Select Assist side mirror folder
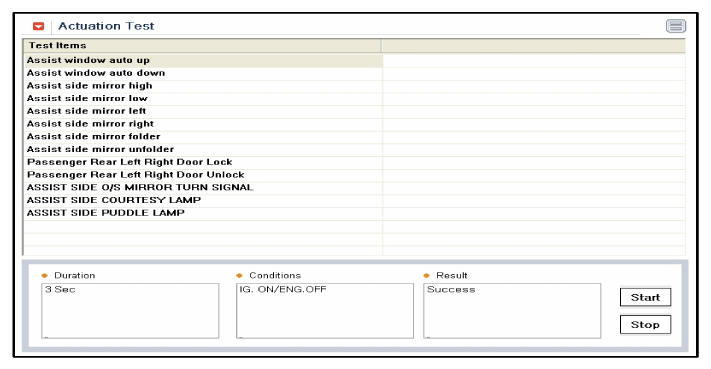Viewport: 711px width, 369px height. coord(203,136)
